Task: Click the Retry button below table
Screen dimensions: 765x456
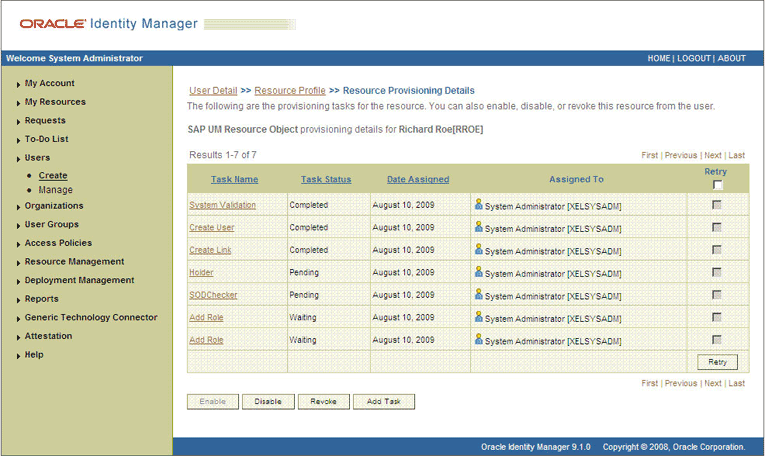Action: (x=717, y=362)
